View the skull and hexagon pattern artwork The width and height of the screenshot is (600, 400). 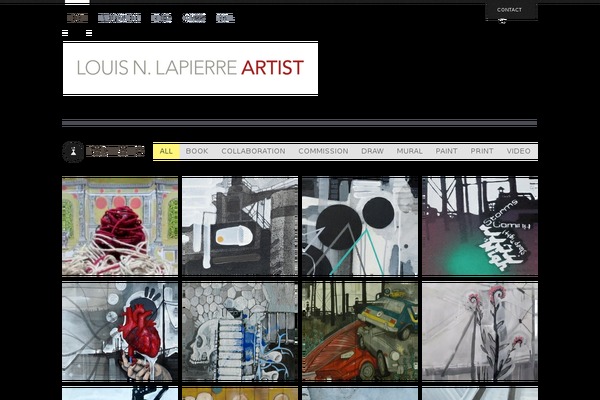(x=240, y=331)
